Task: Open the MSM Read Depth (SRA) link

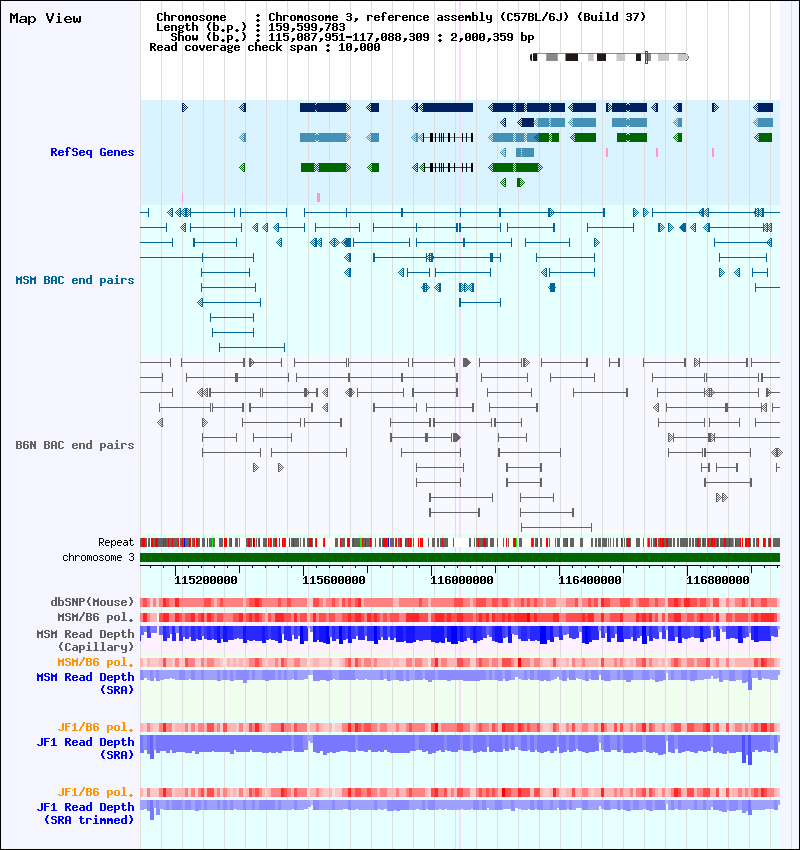Action: click(85, 684)
